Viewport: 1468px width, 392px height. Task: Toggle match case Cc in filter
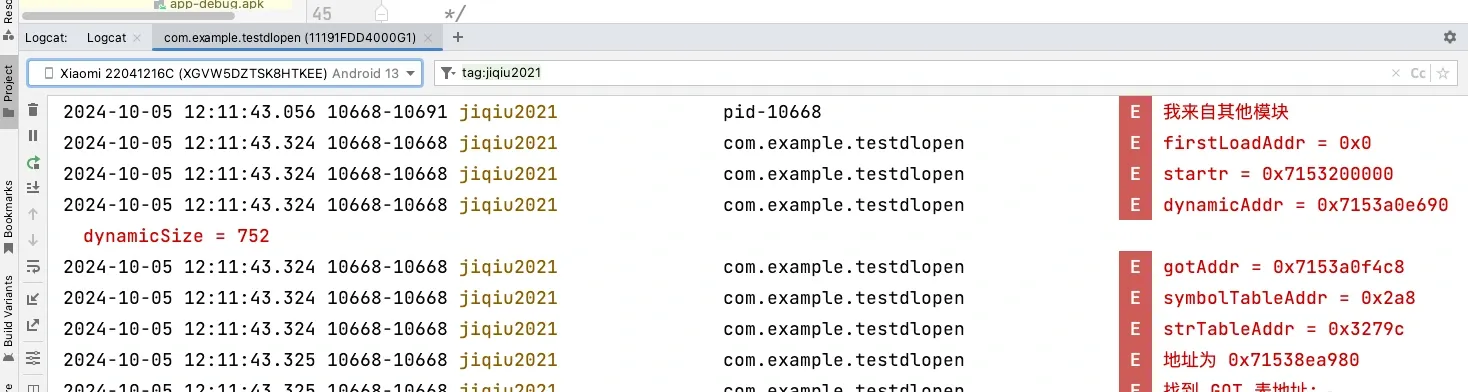[1417, 73]
